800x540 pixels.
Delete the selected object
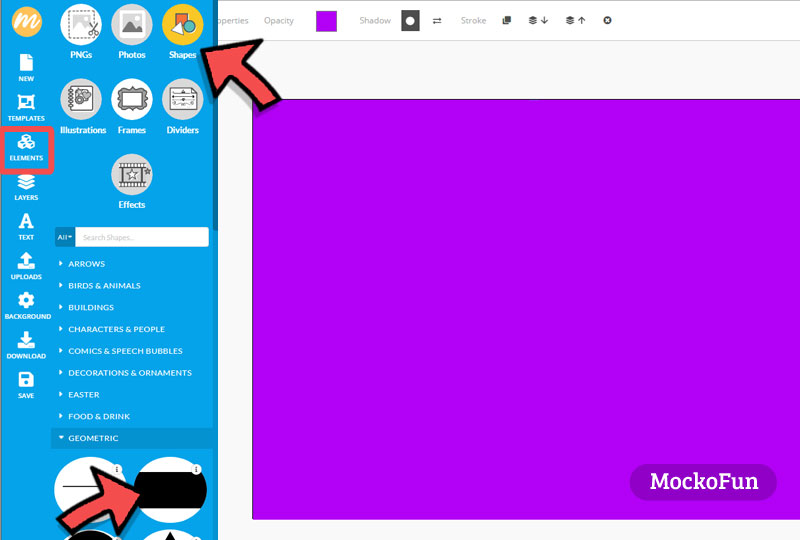607,20
